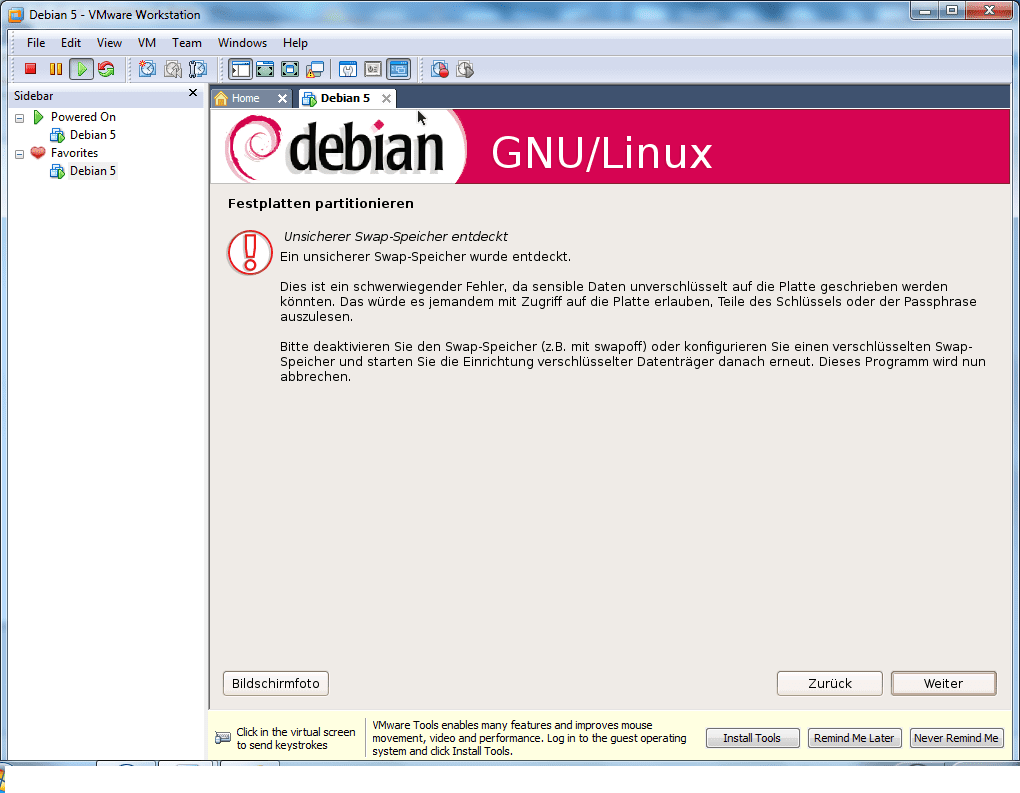The width and height of the screenshot is (1020, 793).
Task: Close the Sidebar panel
Action: tap(193, 93)
